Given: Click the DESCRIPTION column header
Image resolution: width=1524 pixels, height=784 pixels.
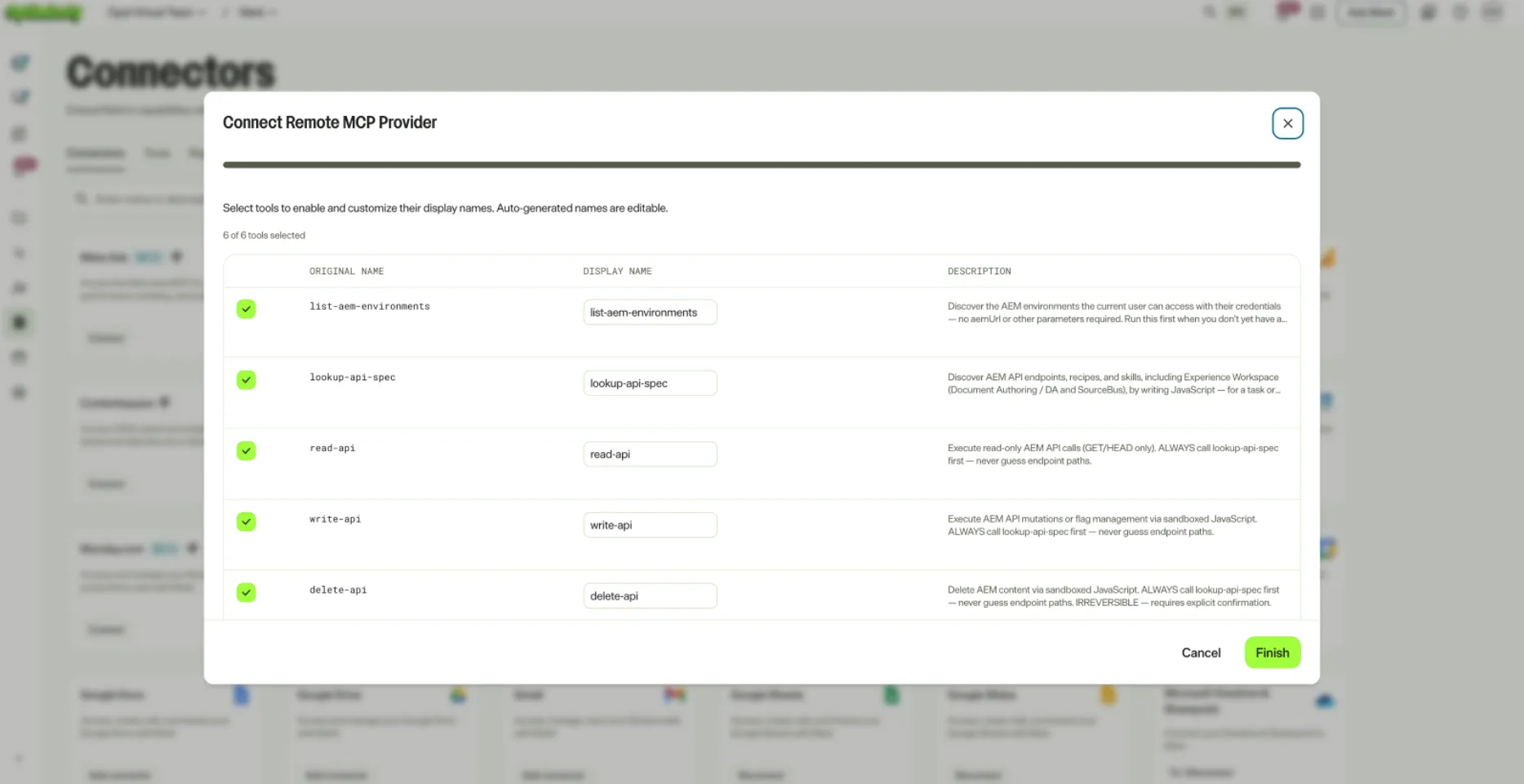Looking at the screenshot, I should pyautogui.click(x=979, y=271).
